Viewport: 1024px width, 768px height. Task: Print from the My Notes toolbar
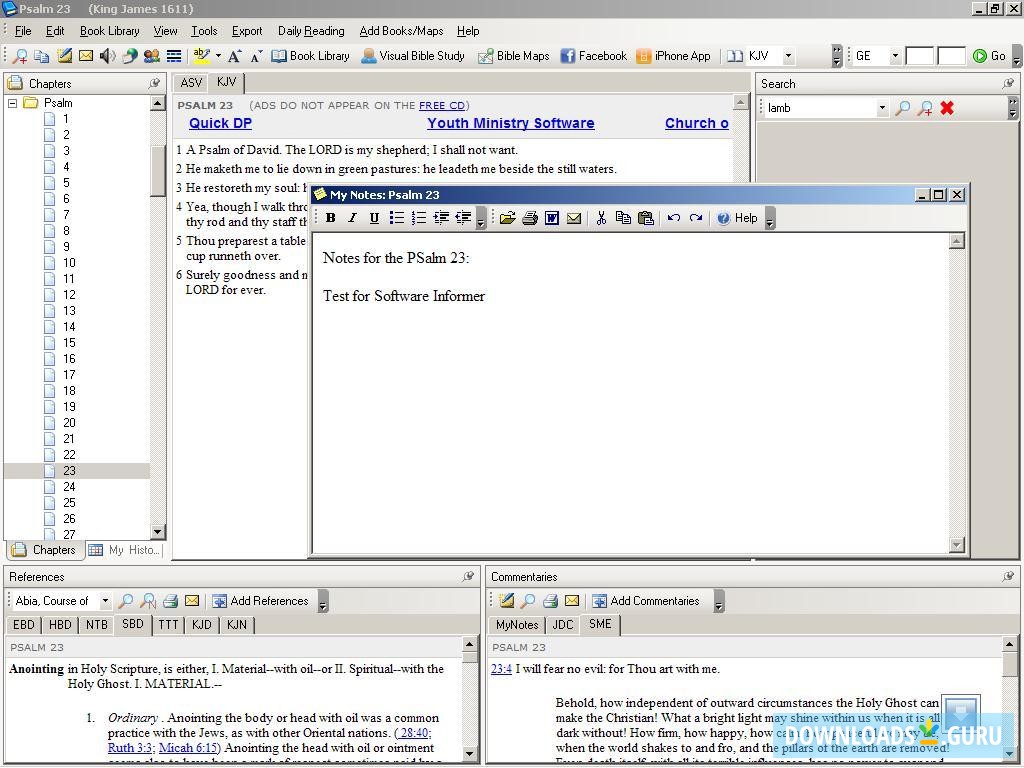coord(529,217)
